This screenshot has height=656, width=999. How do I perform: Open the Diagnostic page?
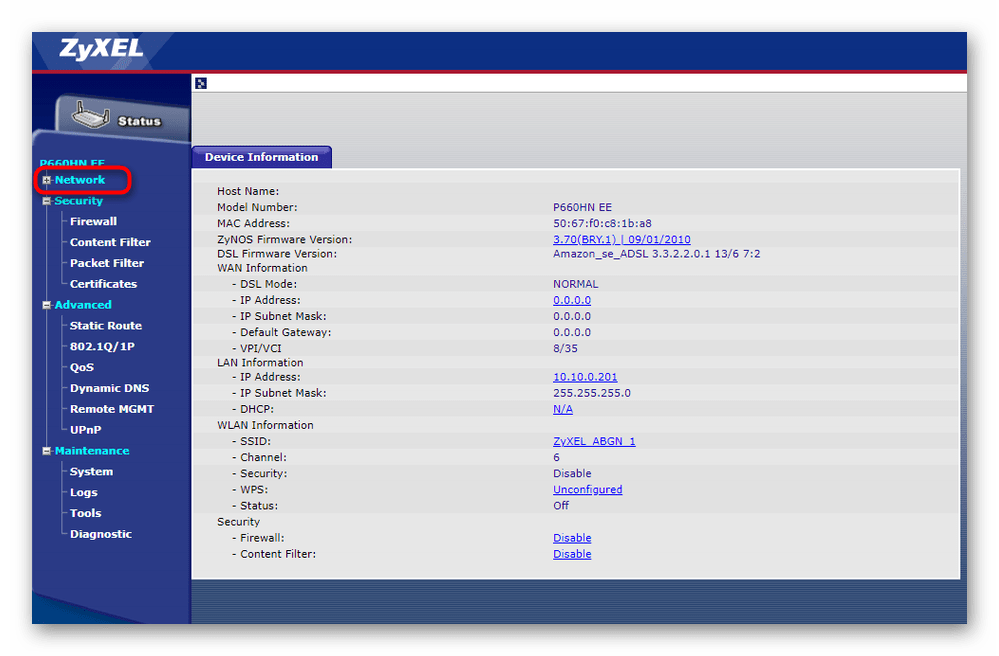click(100, 534)
